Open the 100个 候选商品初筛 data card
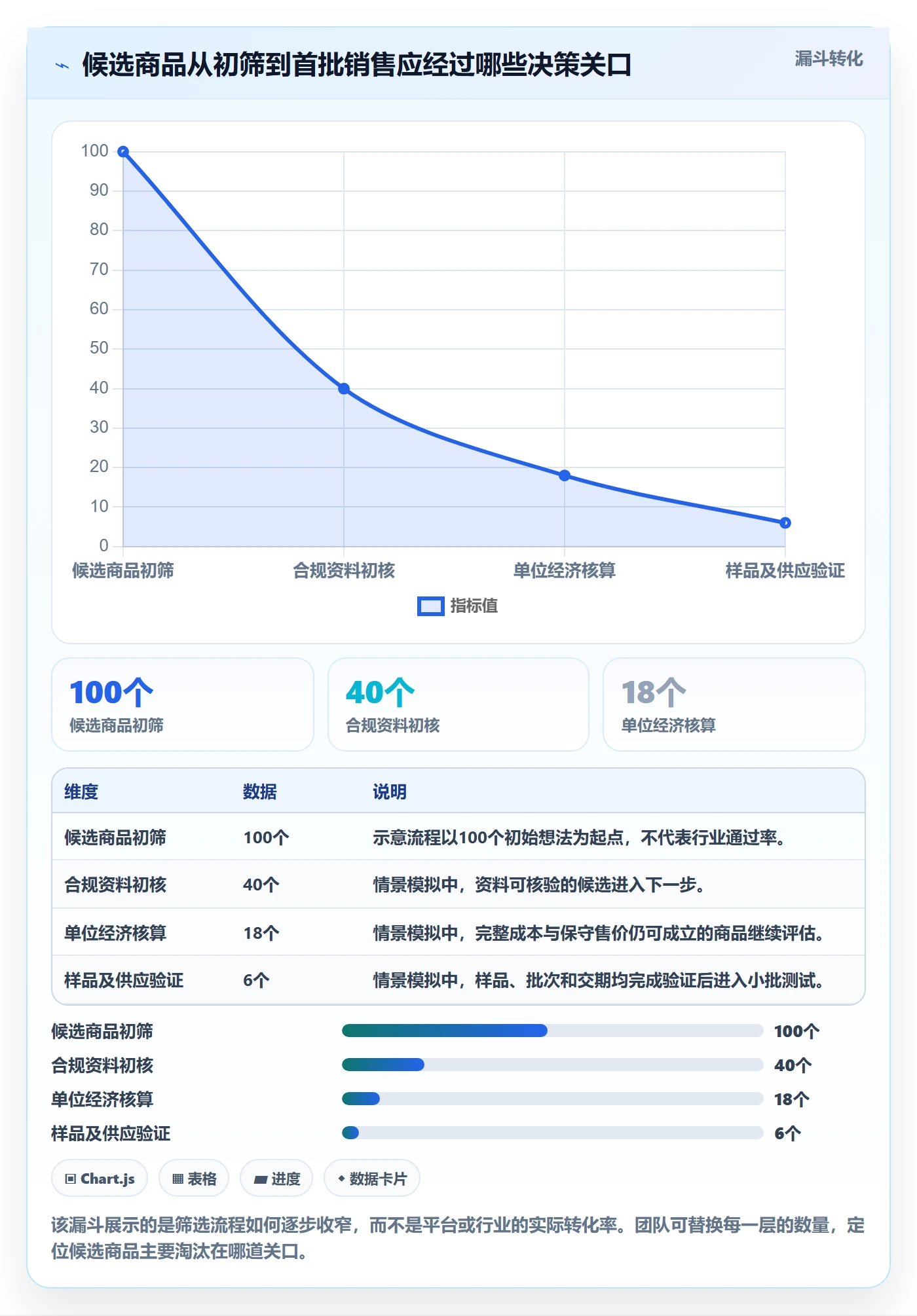 pos(183,704)
